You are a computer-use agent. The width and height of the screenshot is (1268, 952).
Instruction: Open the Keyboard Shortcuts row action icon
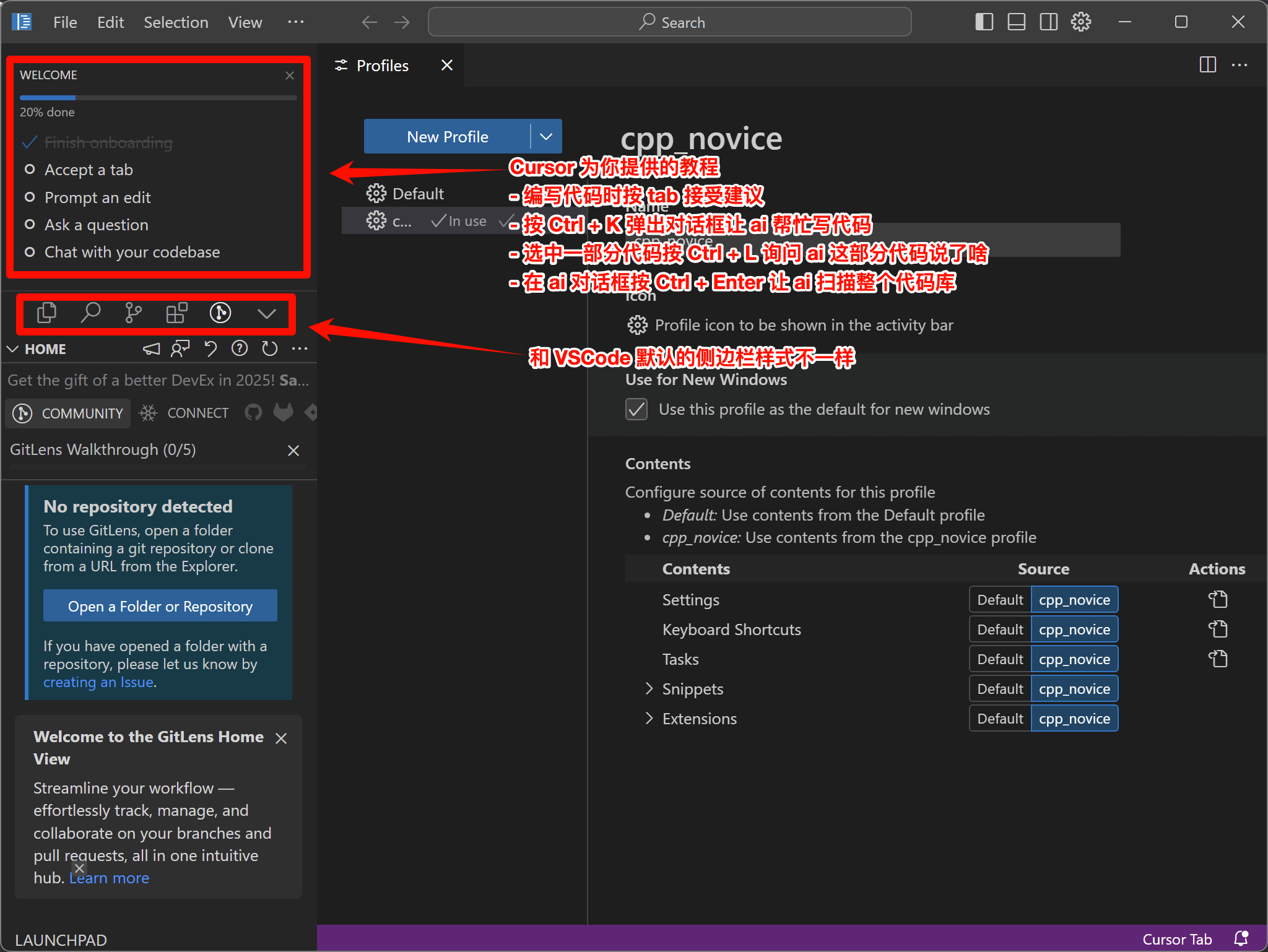1218,629
